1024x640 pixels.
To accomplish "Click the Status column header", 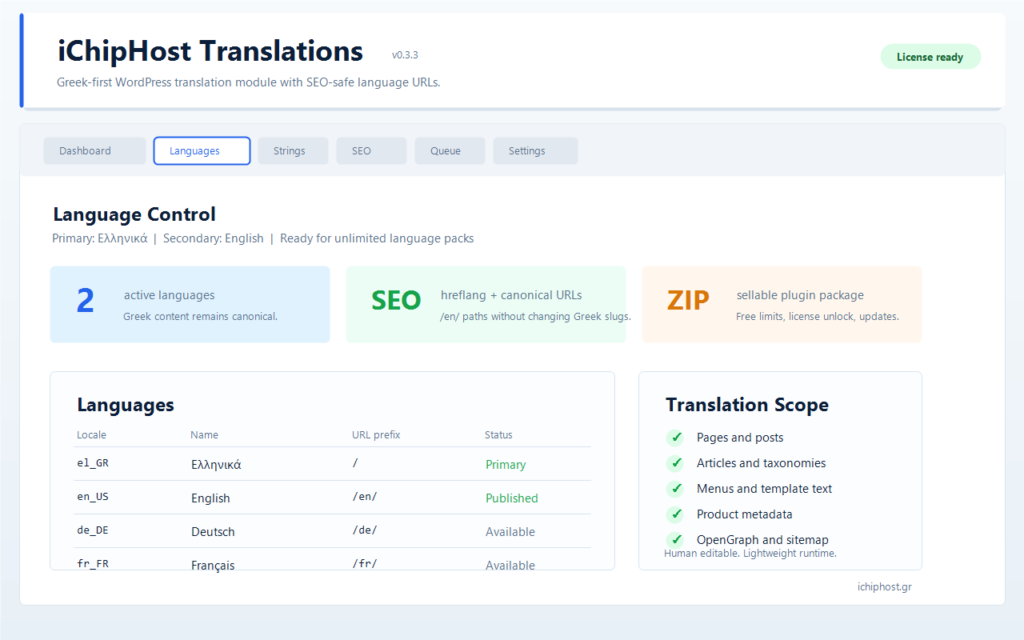I will click(498, 435).
